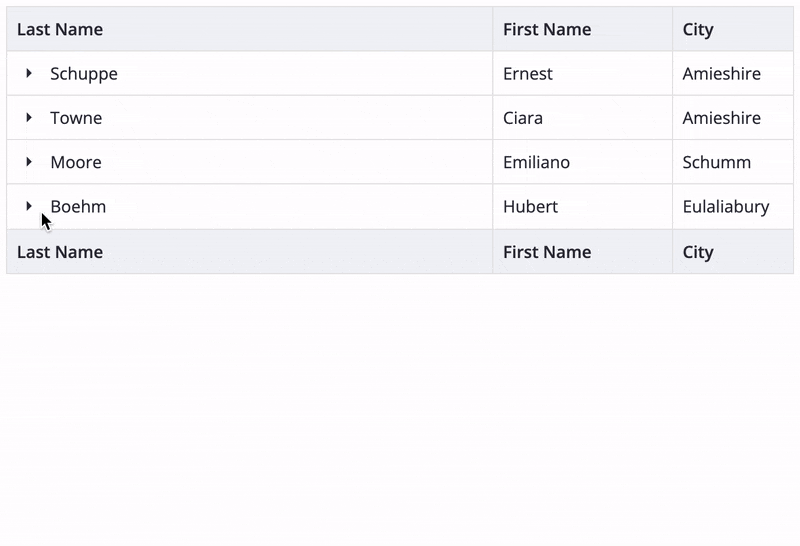Click Amieshire in the Towne row
Viewport: 800px width, 546px height.
(x=733, y=118)
